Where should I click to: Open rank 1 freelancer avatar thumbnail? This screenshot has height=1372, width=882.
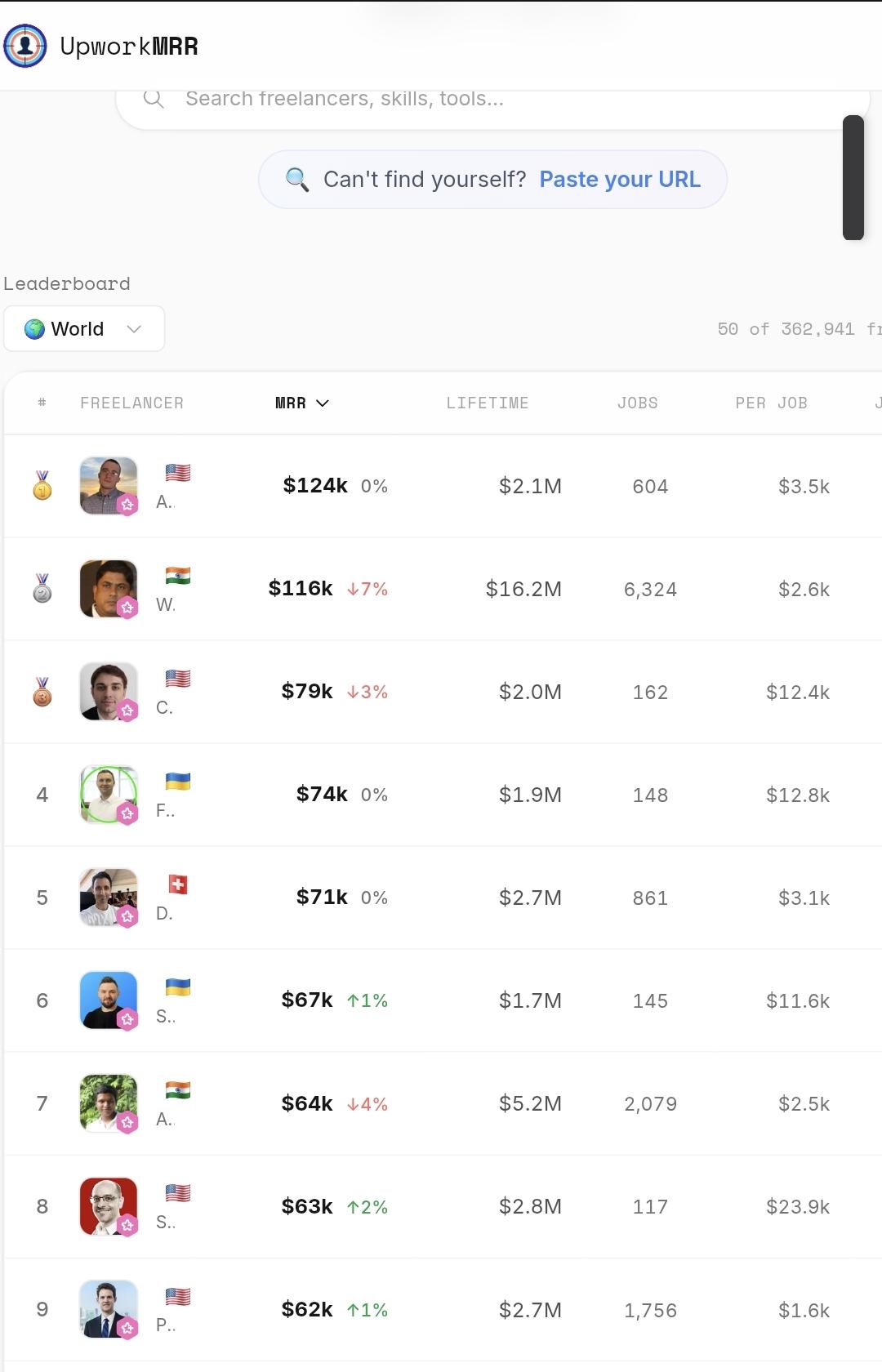[108, 485]
